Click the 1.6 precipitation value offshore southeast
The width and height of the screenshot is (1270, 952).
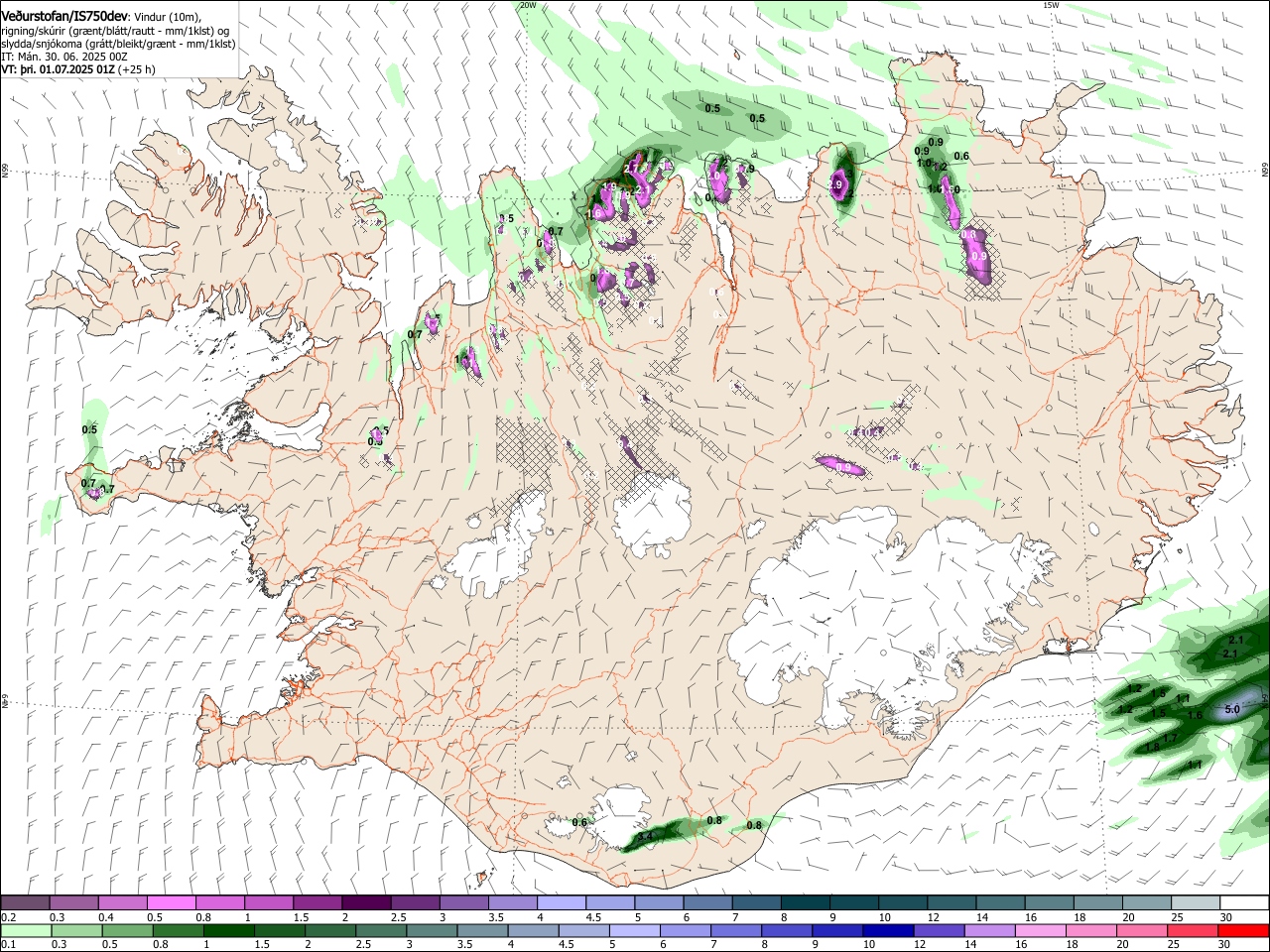(1195, 716)
